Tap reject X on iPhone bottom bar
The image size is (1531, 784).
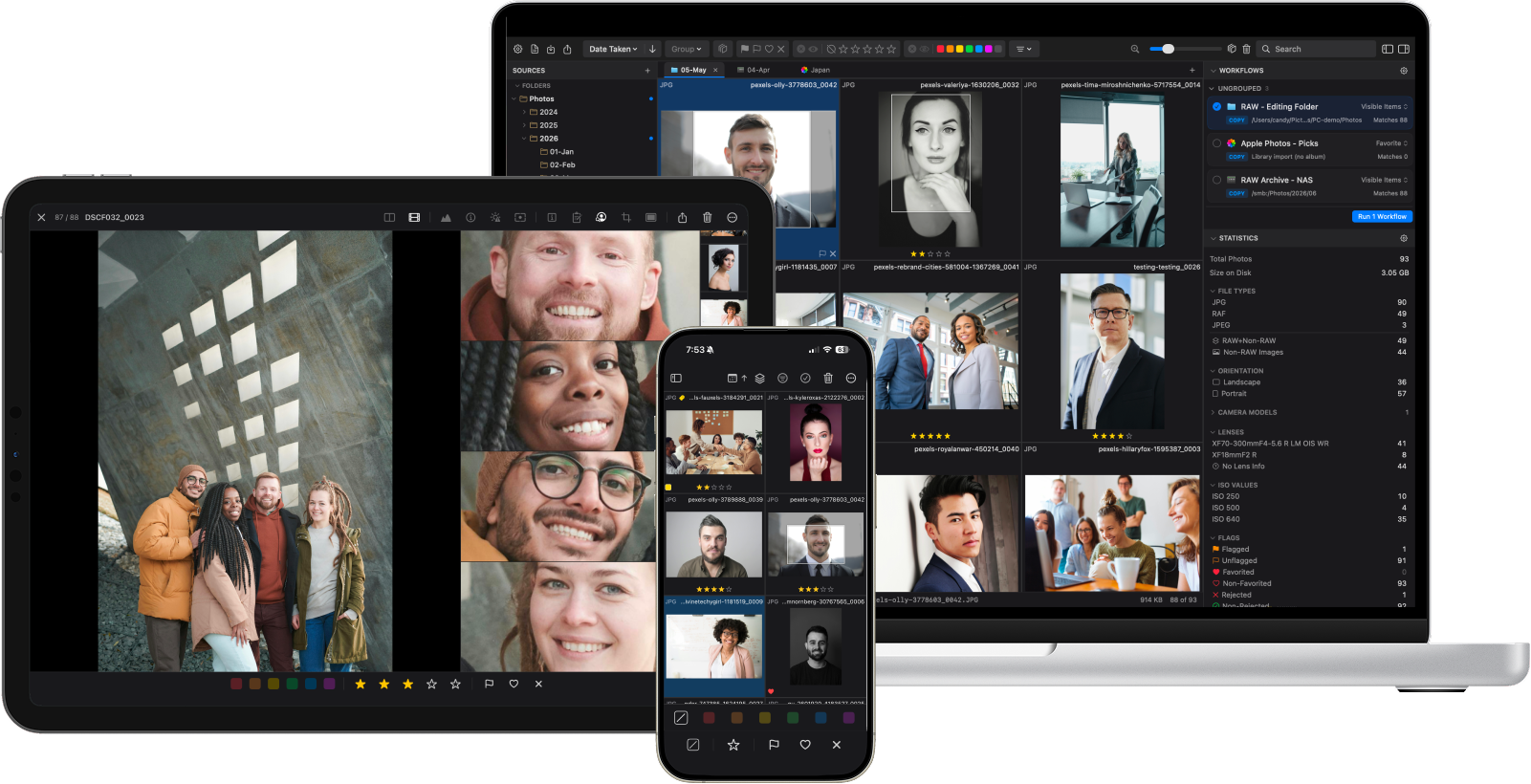[x=837, y=745]
